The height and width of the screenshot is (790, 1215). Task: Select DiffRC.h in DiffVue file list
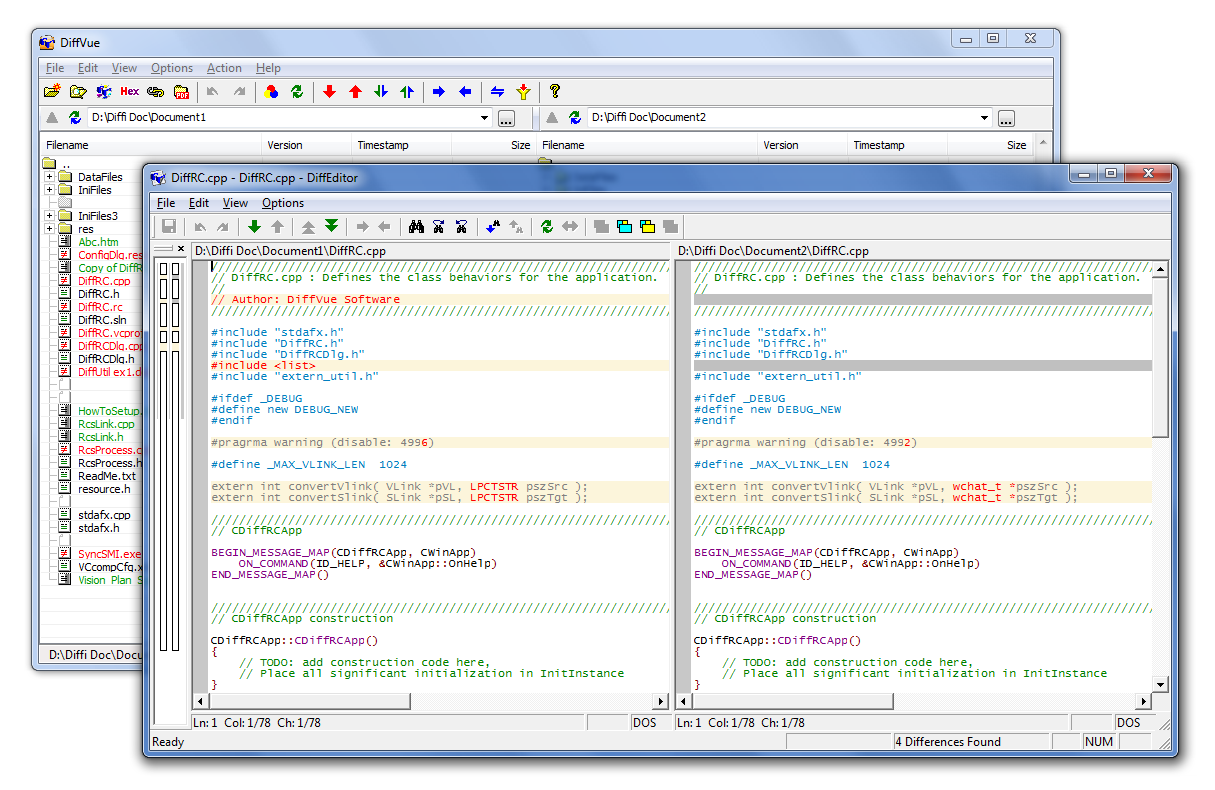click(98, 294)
